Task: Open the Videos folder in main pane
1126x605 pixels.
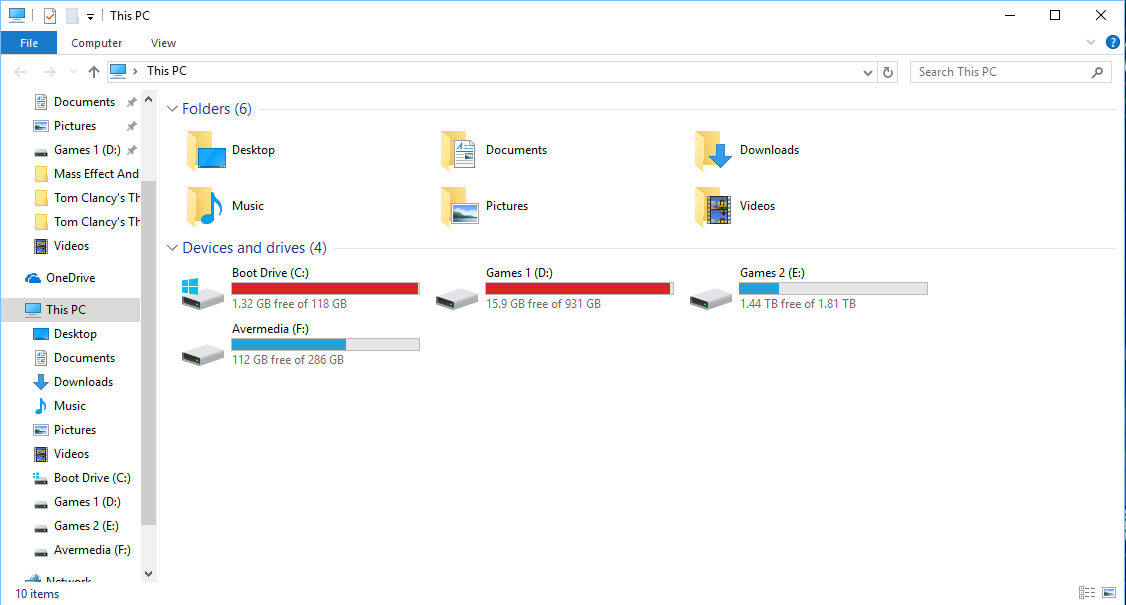Action: (x=714, y=207)
